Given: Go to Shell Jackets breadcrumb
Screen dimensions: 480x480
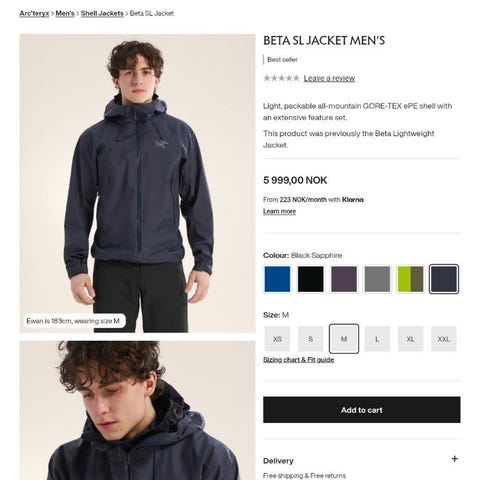Looking at the screenshot, I should (x=102, y=13).
